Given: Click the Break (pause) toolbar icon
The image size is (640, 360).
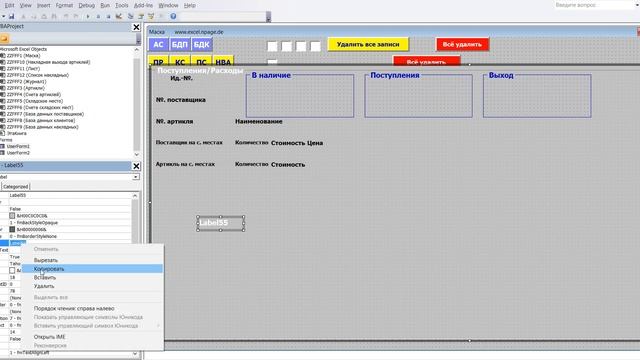Looking at the screenshot, I should pos(98,16).
